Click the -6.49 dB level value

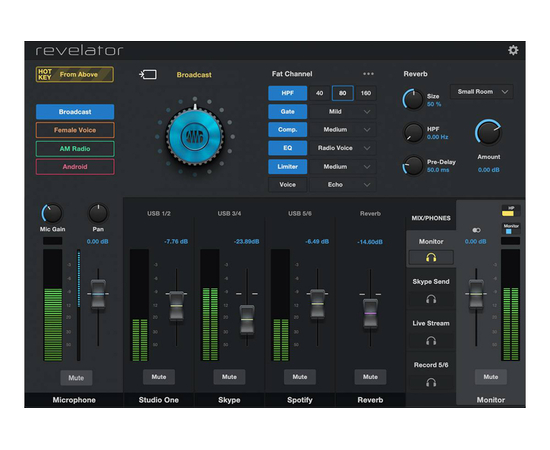pos(317,242)
